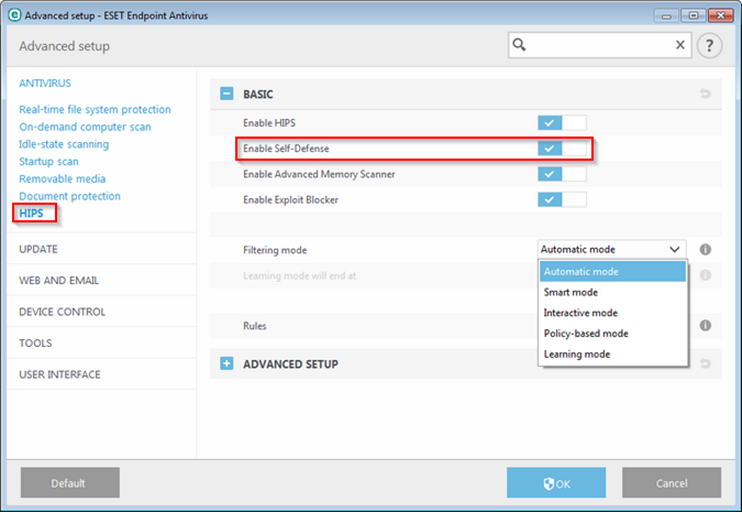The height and width of the screenshot is (512, 742).
Task: Click the Cancel button
Action: pos(671,483)
